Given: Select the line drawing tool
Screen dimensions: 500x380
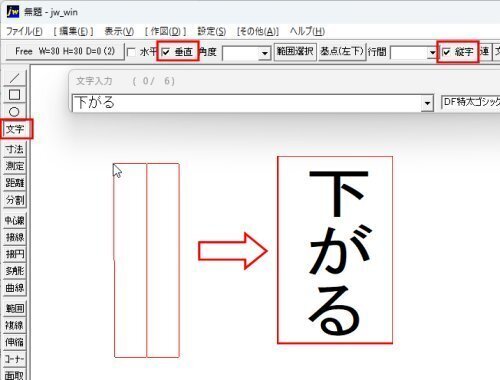Looking at the screenshot, I should click(x=14, y=78).
